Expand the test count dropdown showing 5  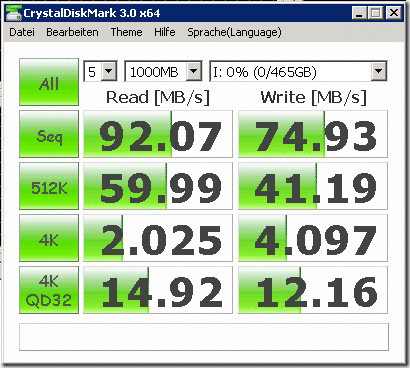pyautogui.click(x=100, y=71)
